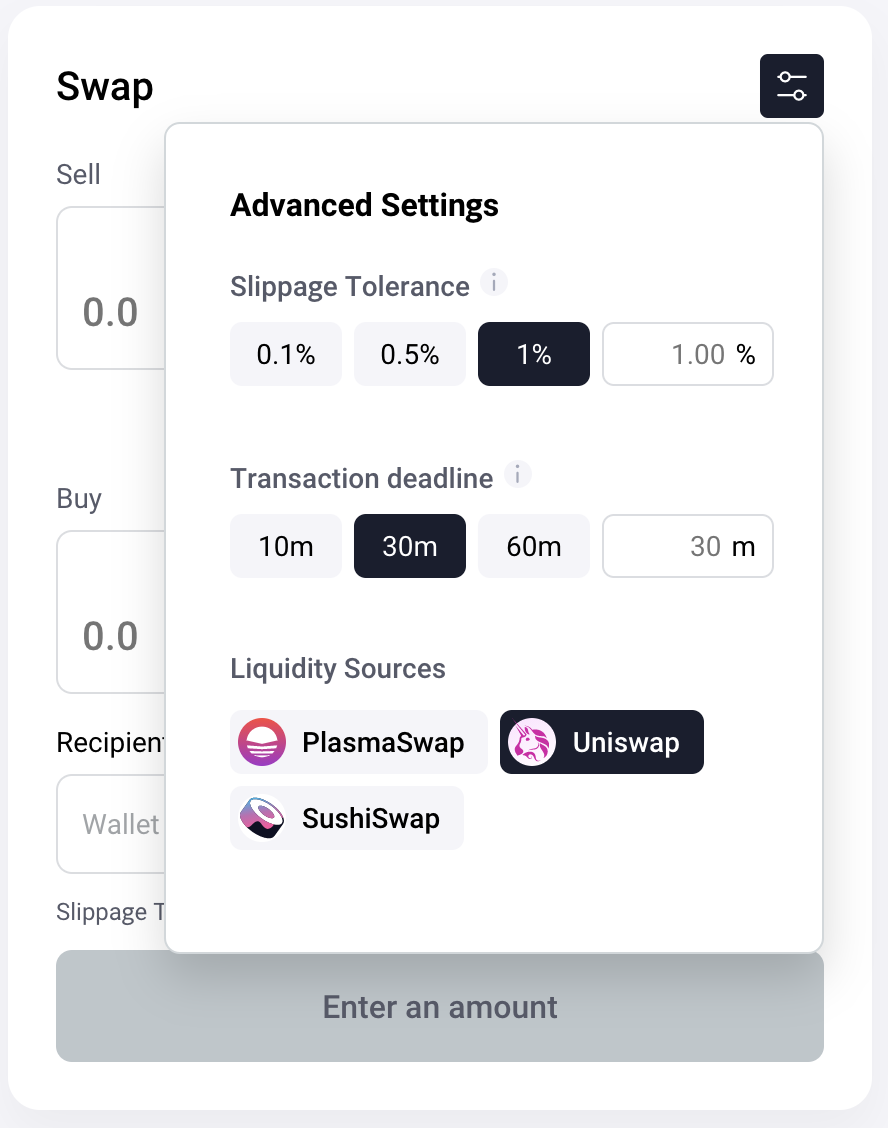Click the Transaction deadline info icon

pyautogui.click(x=517, y=475)
